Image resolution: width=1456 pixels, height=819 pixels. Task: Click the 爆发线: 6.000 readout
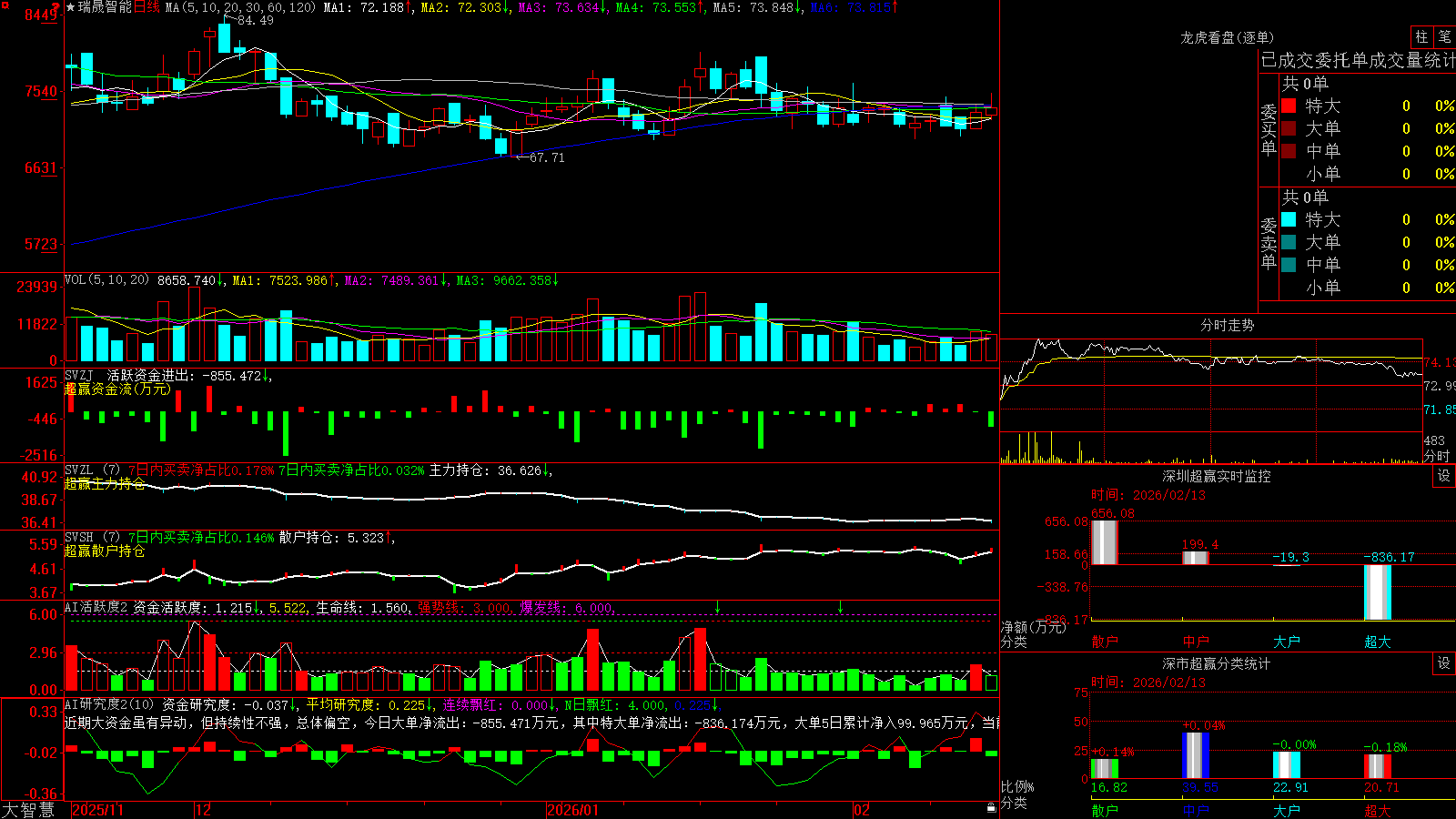[567, 607]
